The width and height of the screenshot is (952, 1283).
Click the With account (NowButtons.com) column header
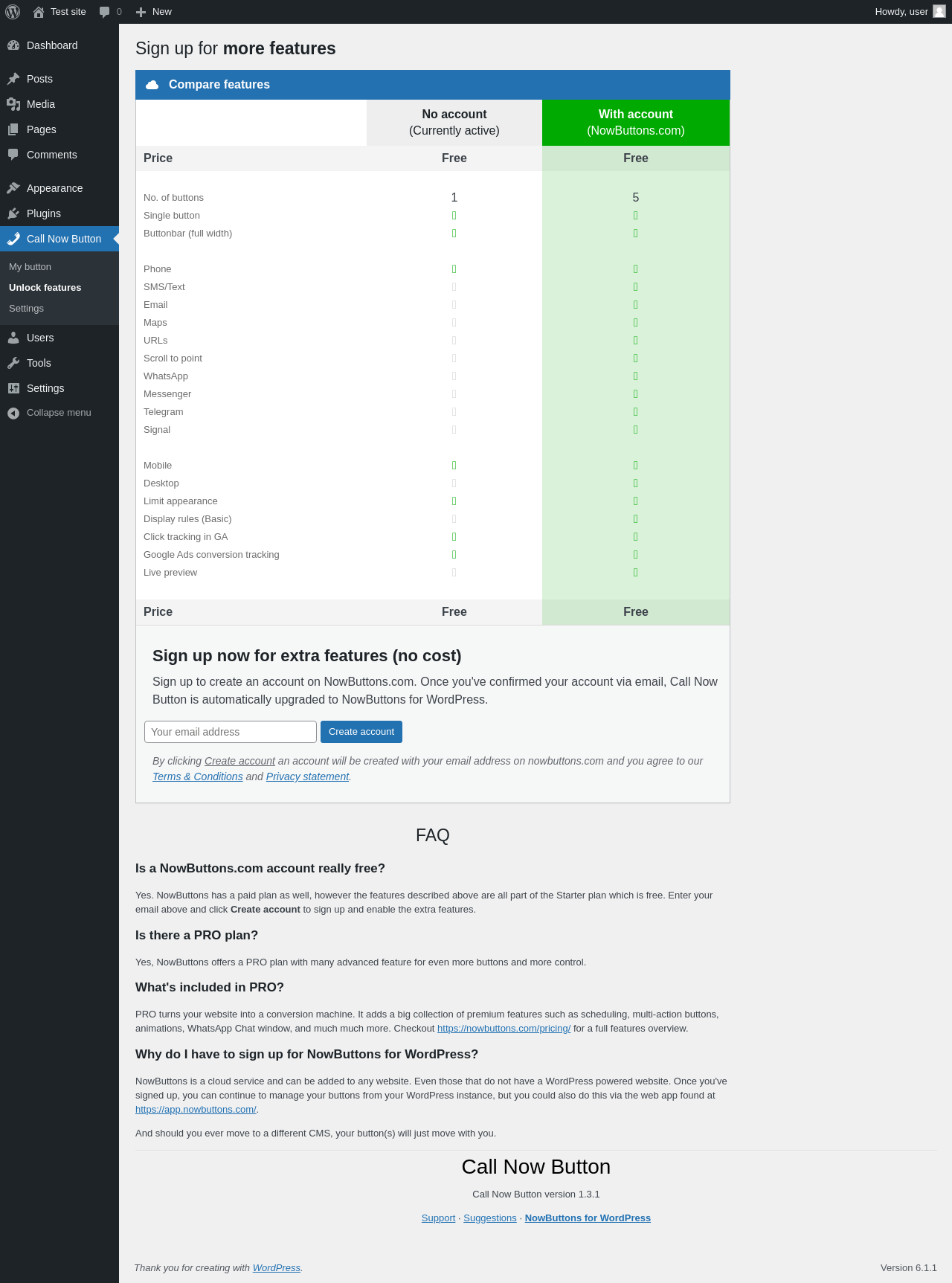[636, 123]
